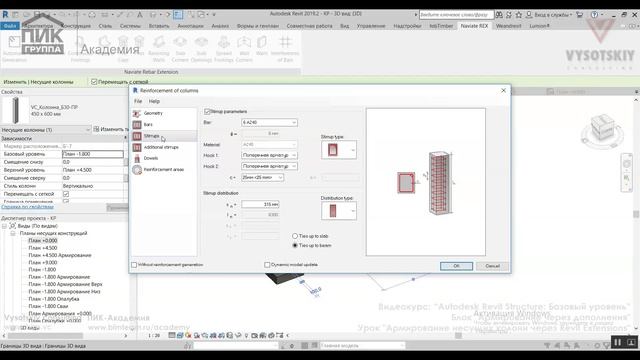Click Walls ribbon tool
Screen dimensions: 640x360
[x=262, y=46]
